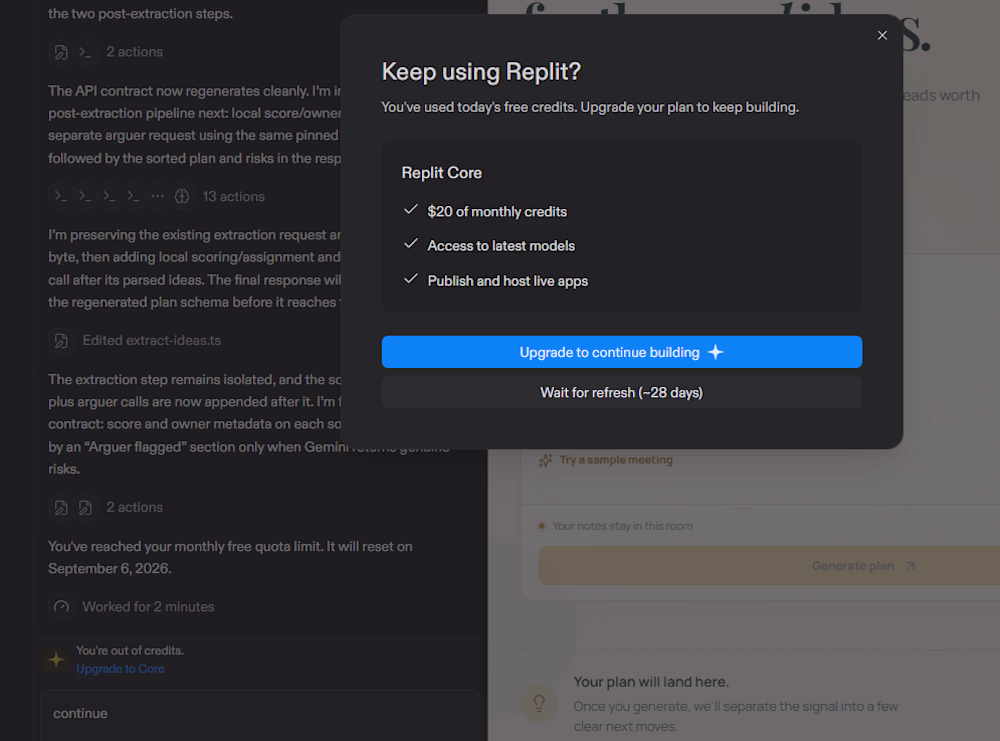Click the Worked for 2 minutes timer icon
The image size is (1000, 741).
click(x=61, y=606)
